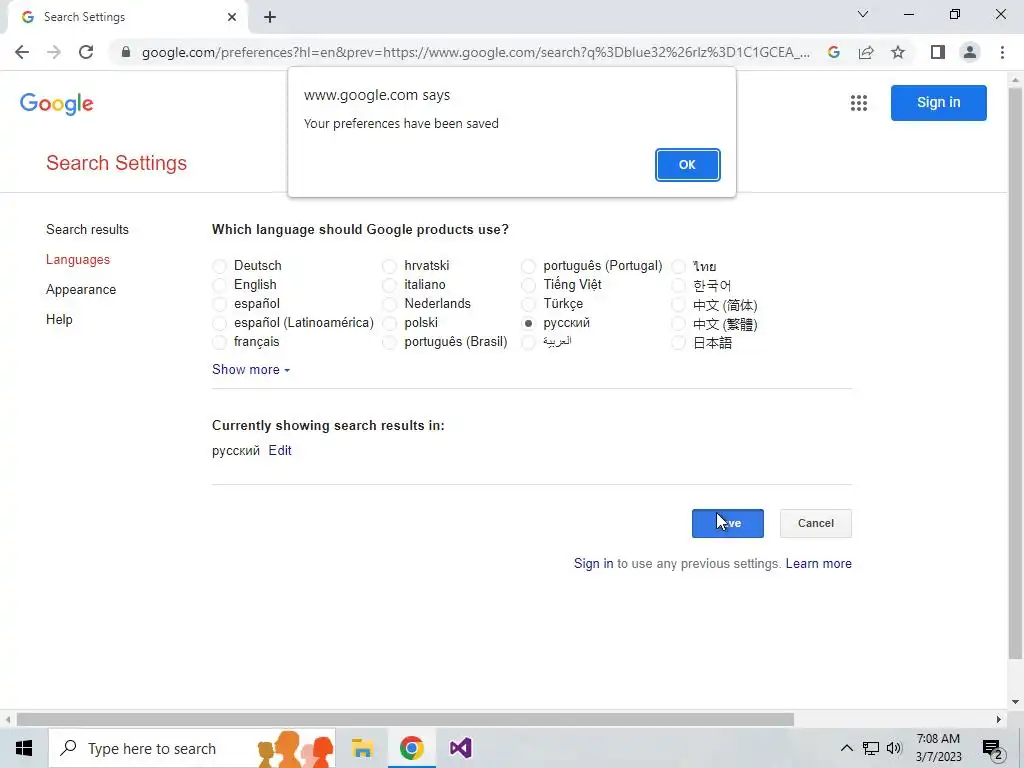Open File Explorer from taskbar
Viewport: 1024px width, 768px height.
362,748
